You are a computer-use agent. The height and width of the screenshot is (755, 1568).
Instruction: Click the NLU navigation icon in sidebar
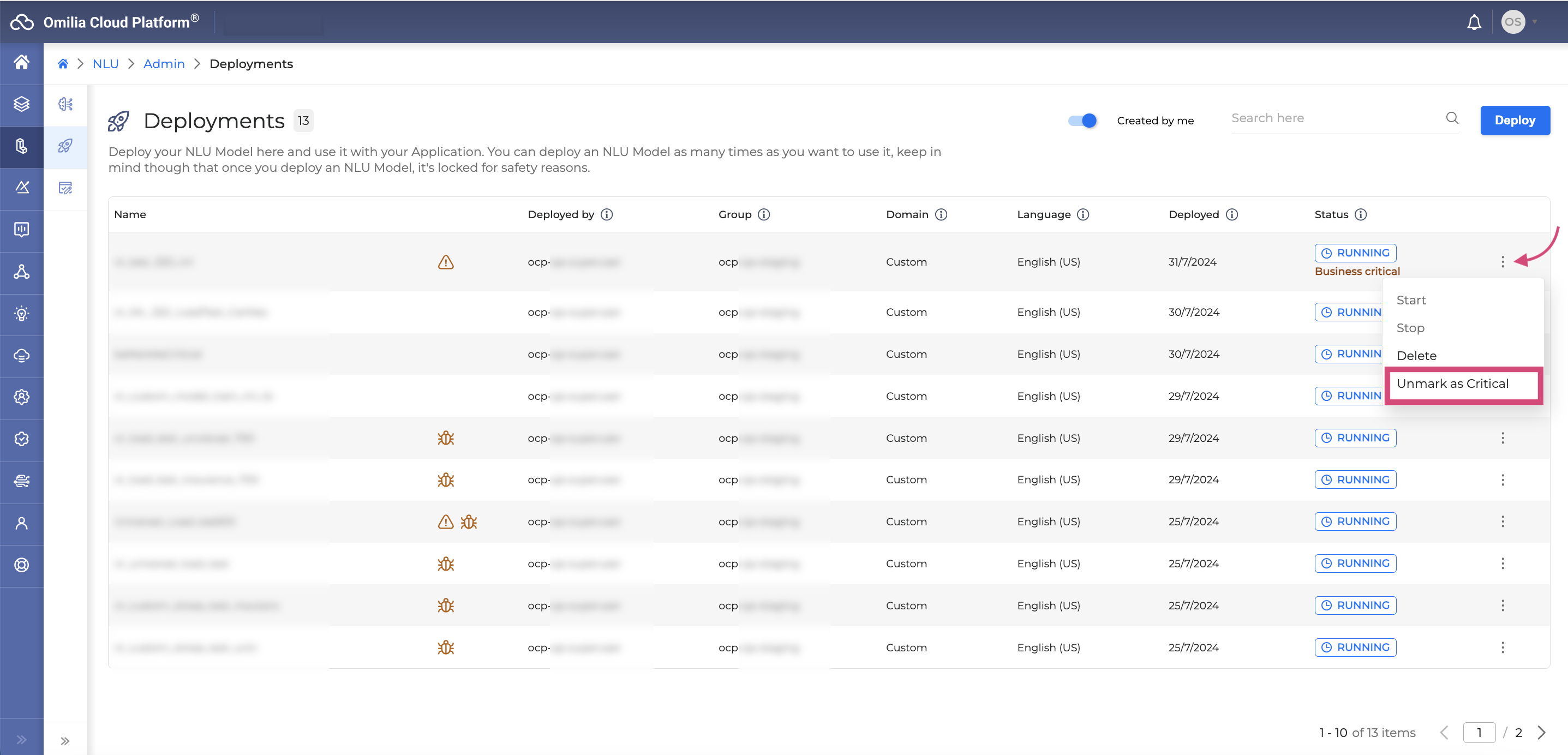tap(21, 145)
